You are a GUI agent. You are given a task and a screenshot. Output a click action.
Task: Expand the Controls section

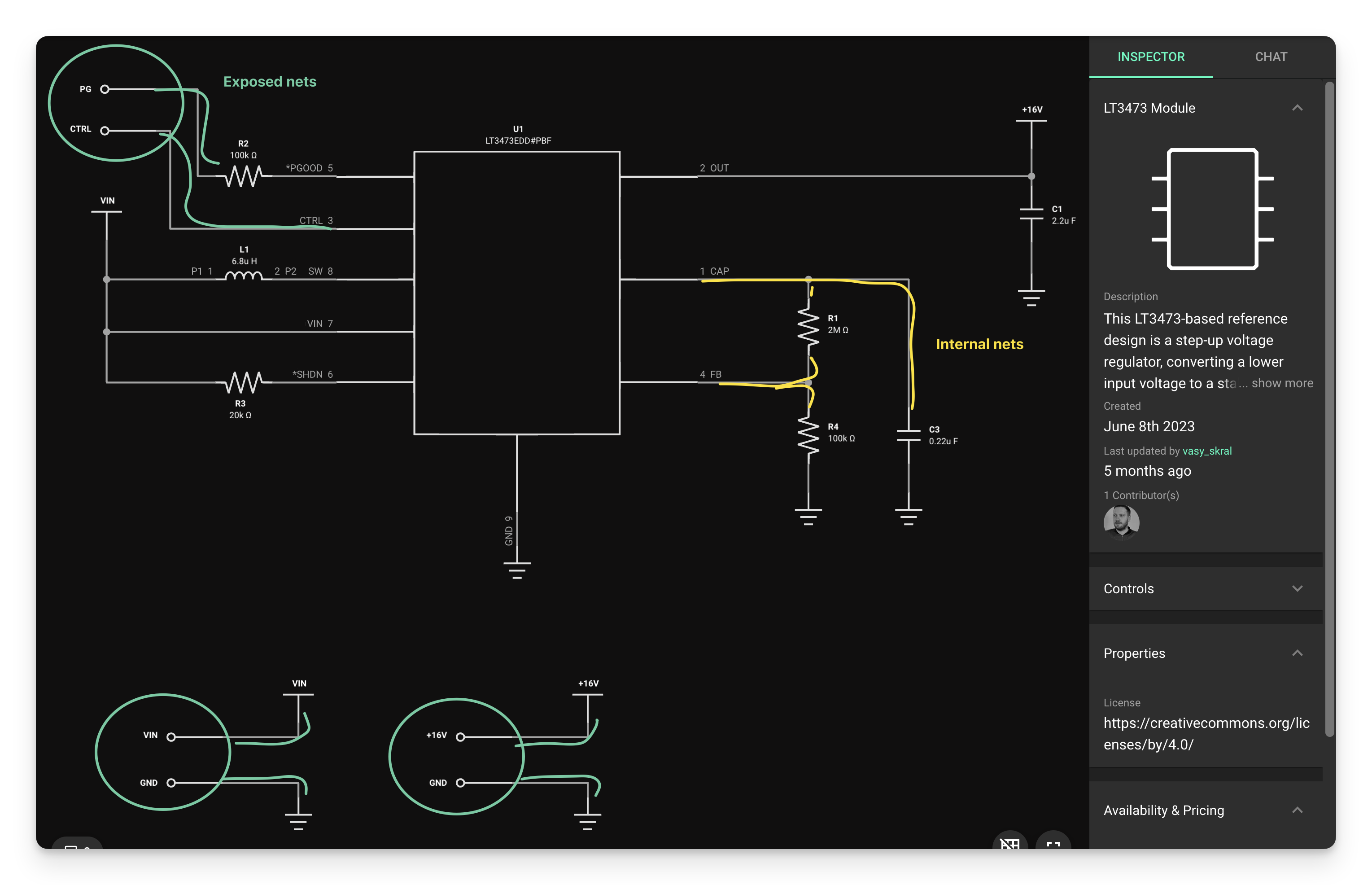point(1297,588)
